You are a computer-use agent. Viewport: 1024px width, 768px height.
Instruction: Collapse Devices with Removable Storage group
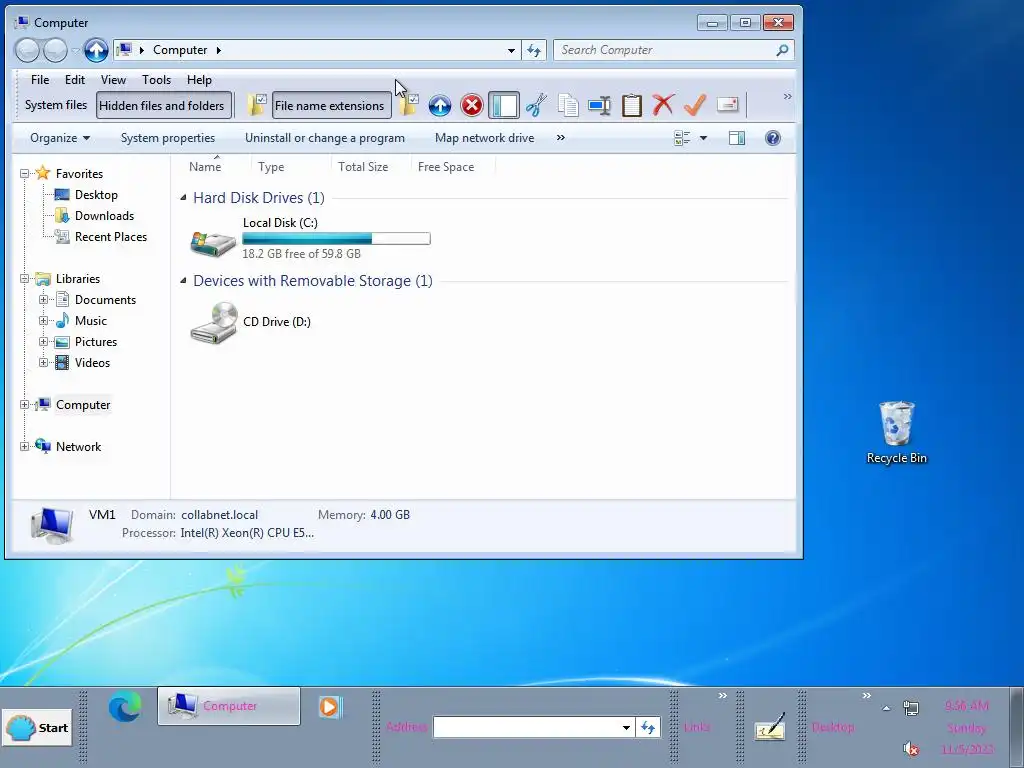click(183, 281)
